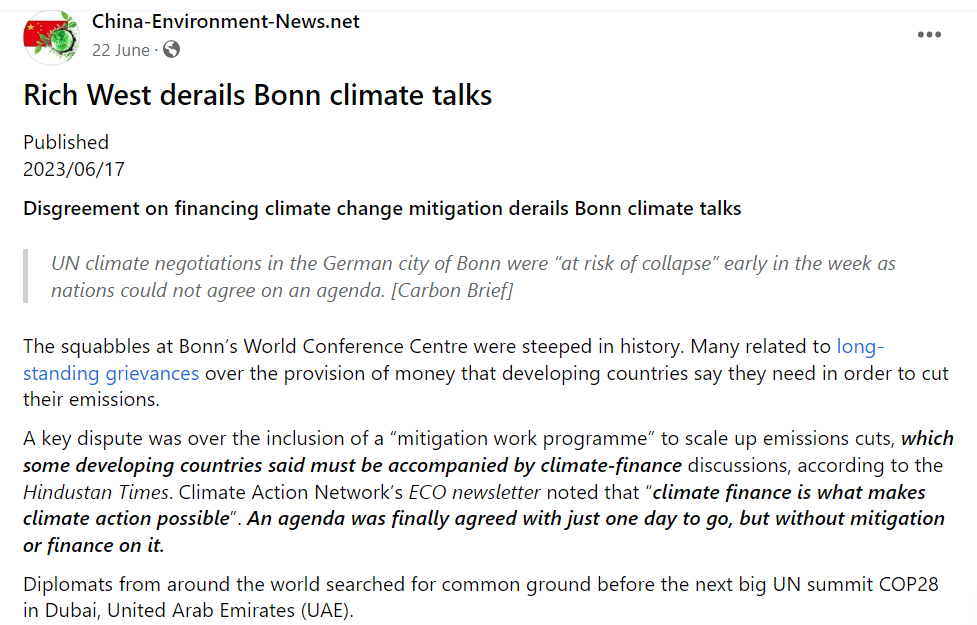Open the "standing grievances" hyperlink
Viewport: 977px width, 625px height.
tap(111, 374)
